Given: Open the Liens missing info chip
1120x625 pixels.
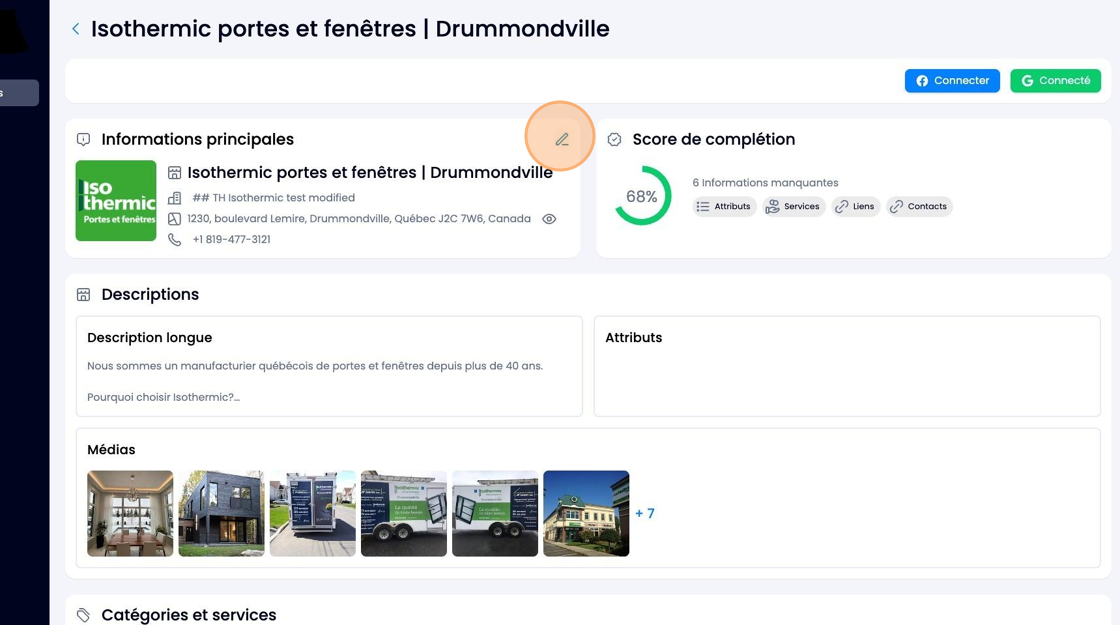Looking at the screenshot, I should (x=856, y=206).
